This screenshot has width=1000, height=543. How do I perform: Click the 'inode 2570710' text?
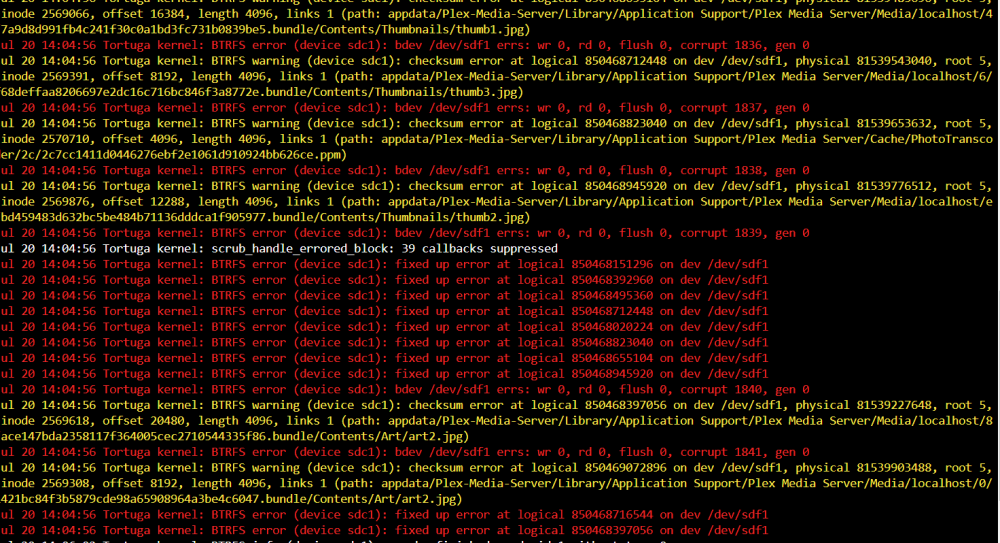[44, 139]
